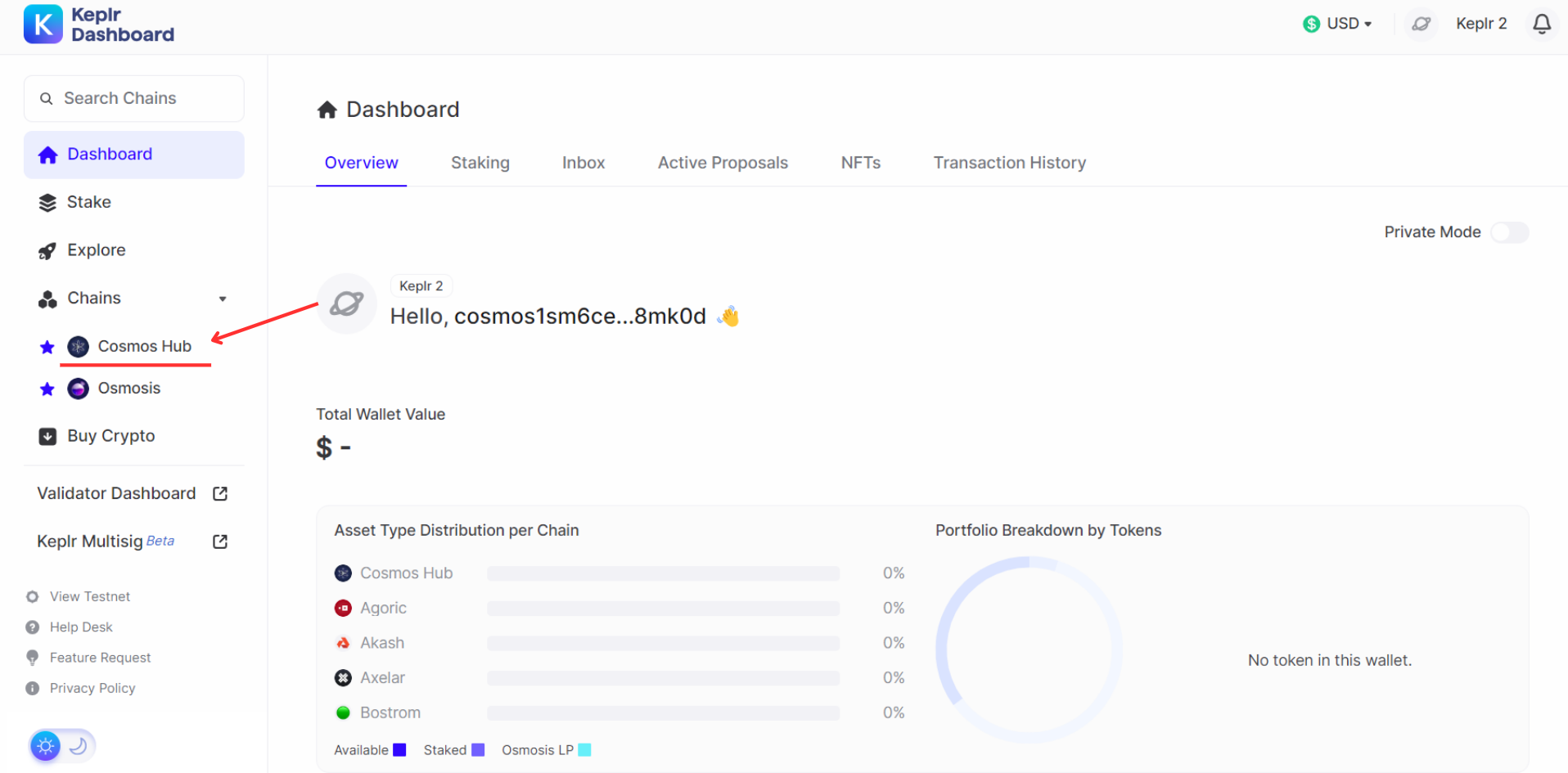Click the Keplr 2 wallet name badge

421,285
